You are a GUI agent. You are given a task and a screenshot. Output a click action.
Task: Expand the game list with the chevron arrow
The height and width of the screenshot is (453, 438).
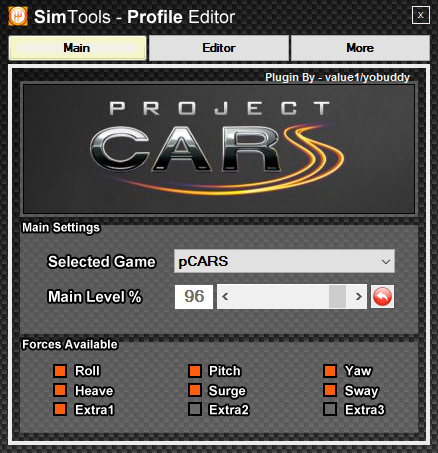(386, 262)
